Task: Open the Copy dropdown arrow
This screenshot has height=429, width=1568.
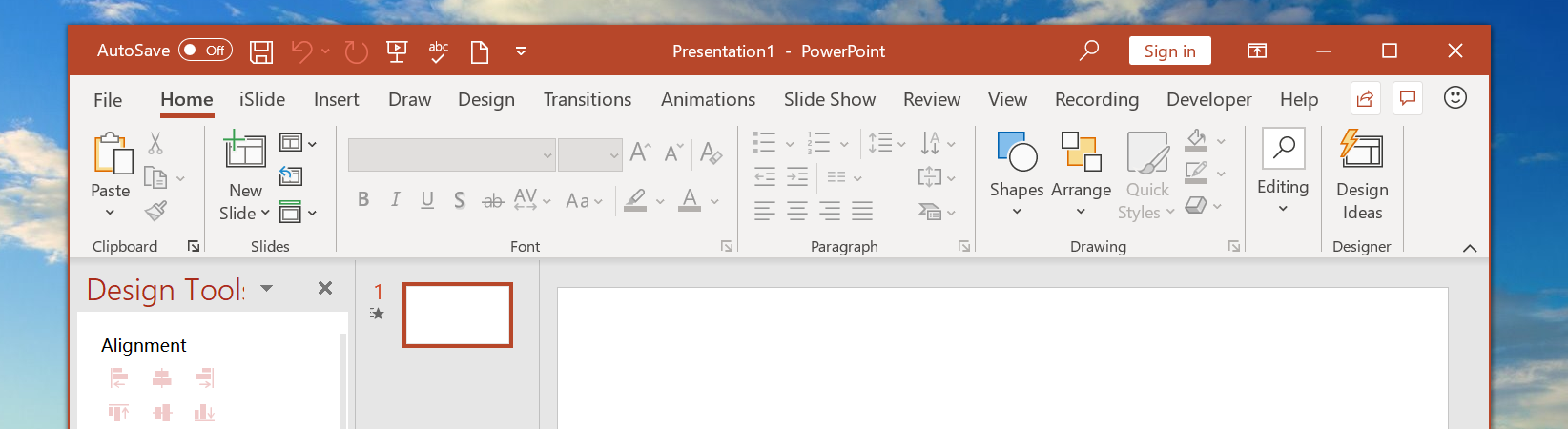Action: (180, 177)
